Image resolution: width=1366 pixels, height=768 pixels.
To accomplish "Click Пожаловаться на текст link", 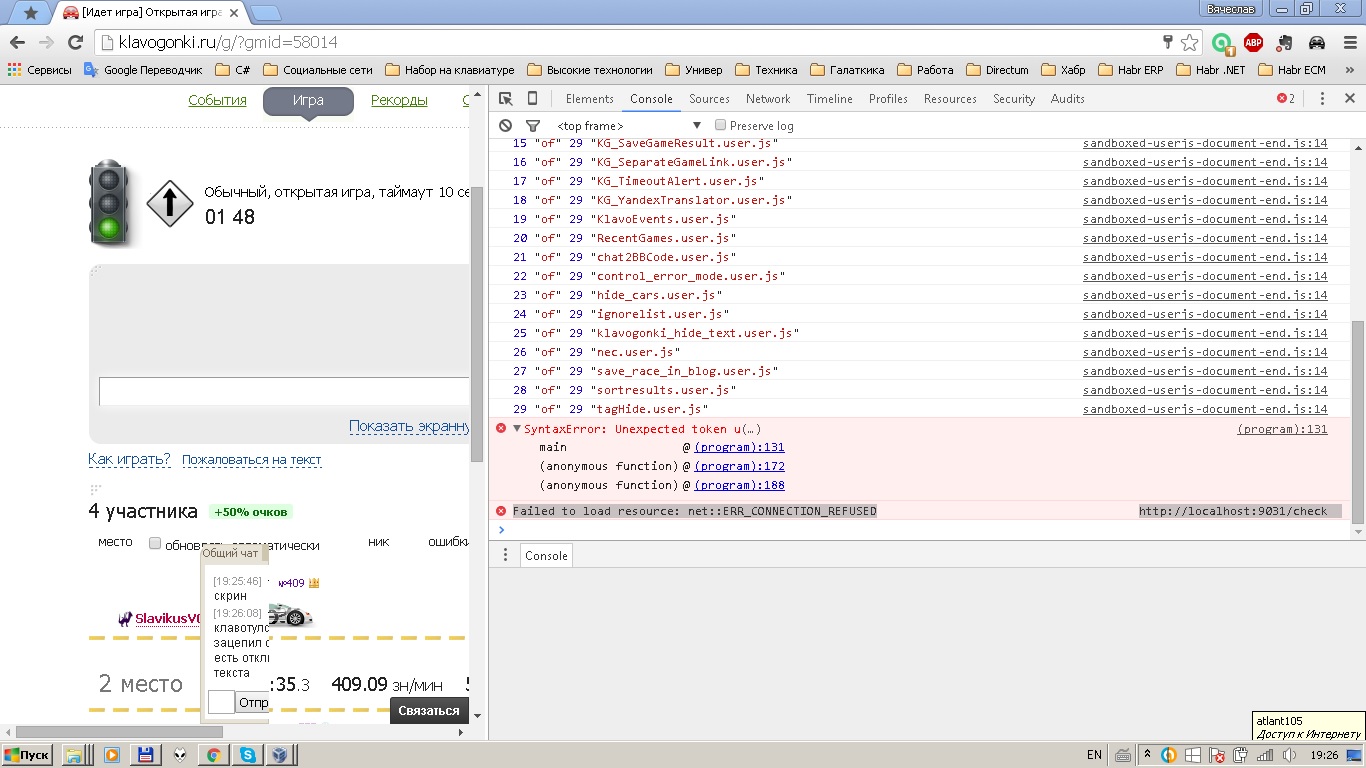I will (x=251, y=460).
